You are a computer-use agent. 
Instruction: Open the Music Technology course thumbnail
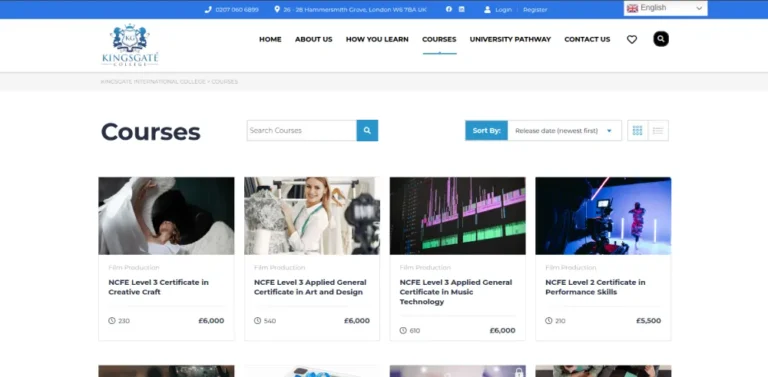457,216
